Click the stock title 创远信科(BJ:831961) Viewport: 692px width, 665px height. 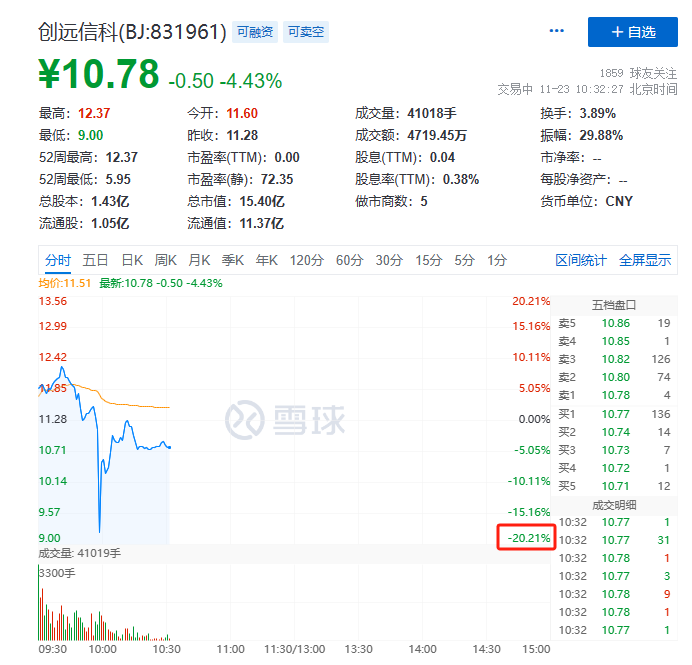tap(132, 32)
